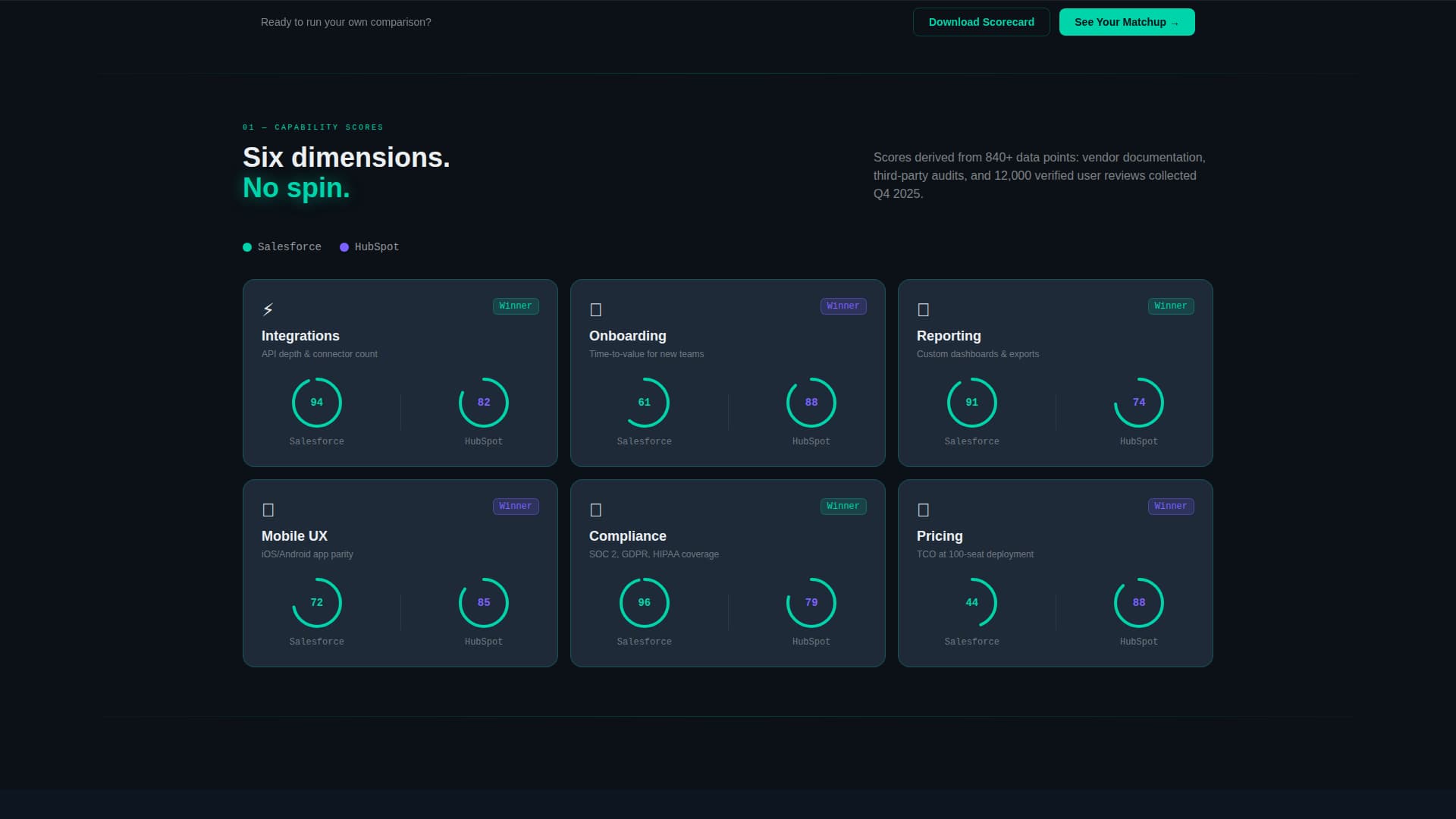Click the Salesforce green legend dot

click(x=247, y=247)
